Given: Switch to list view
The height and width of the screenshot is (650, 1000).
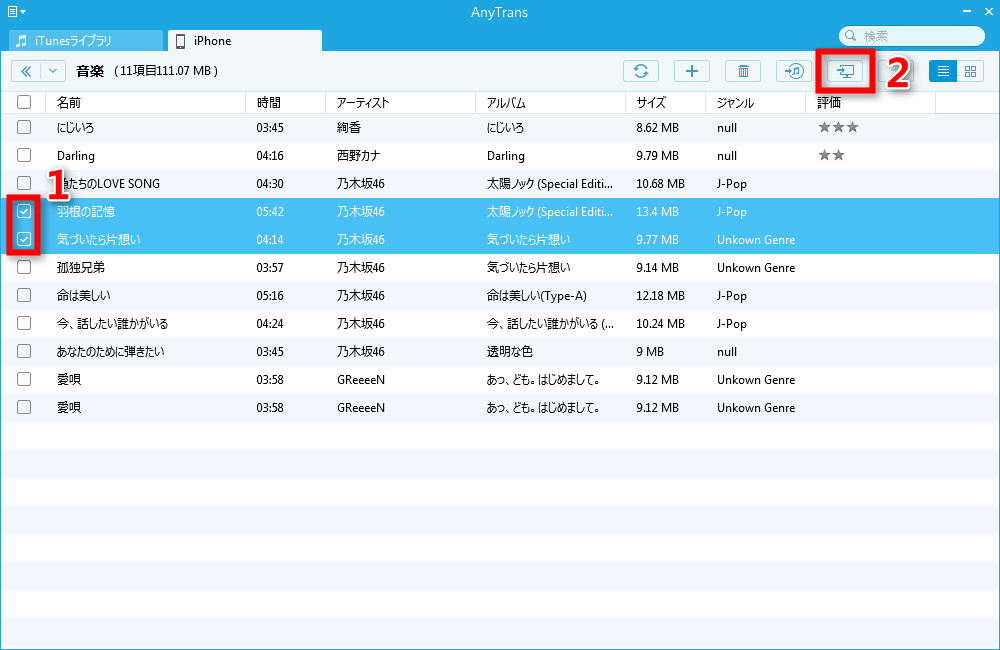Looking at the screenshot, I should (x=943, y=71).
